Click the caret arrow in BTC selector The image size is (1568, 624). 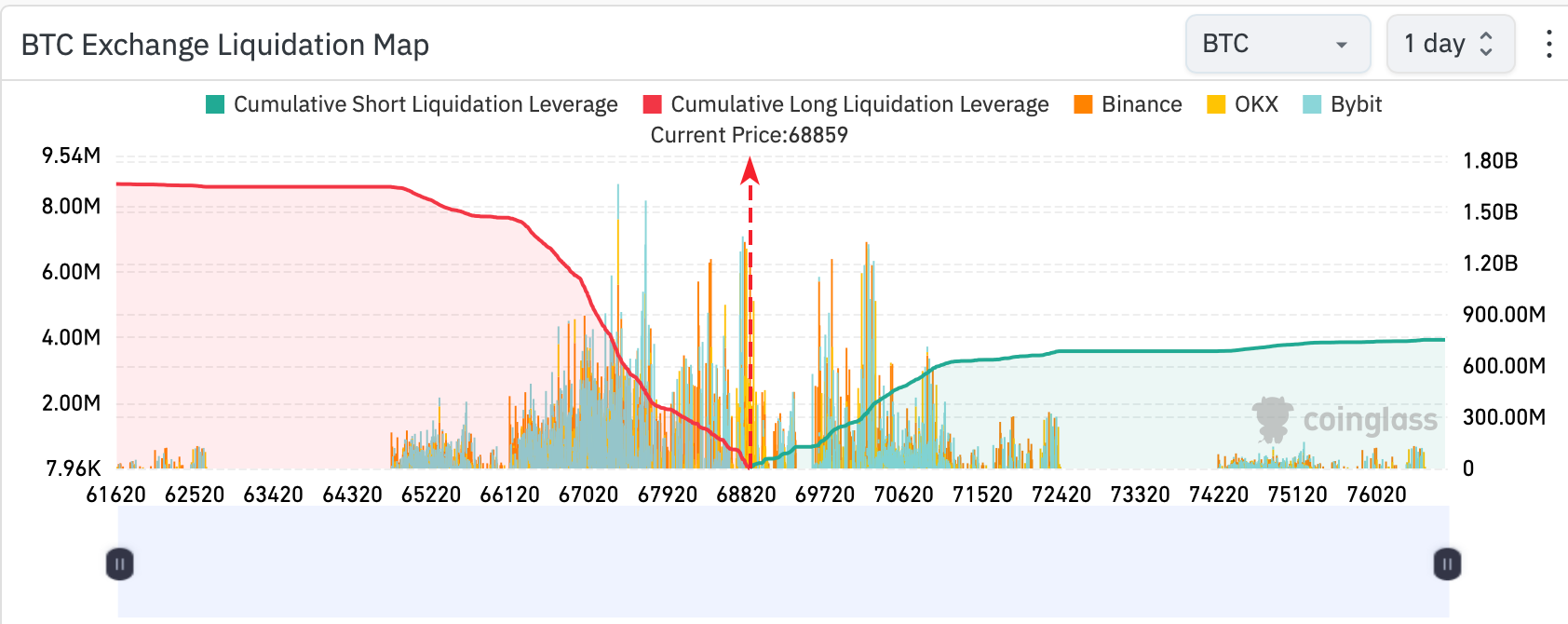1341,45
